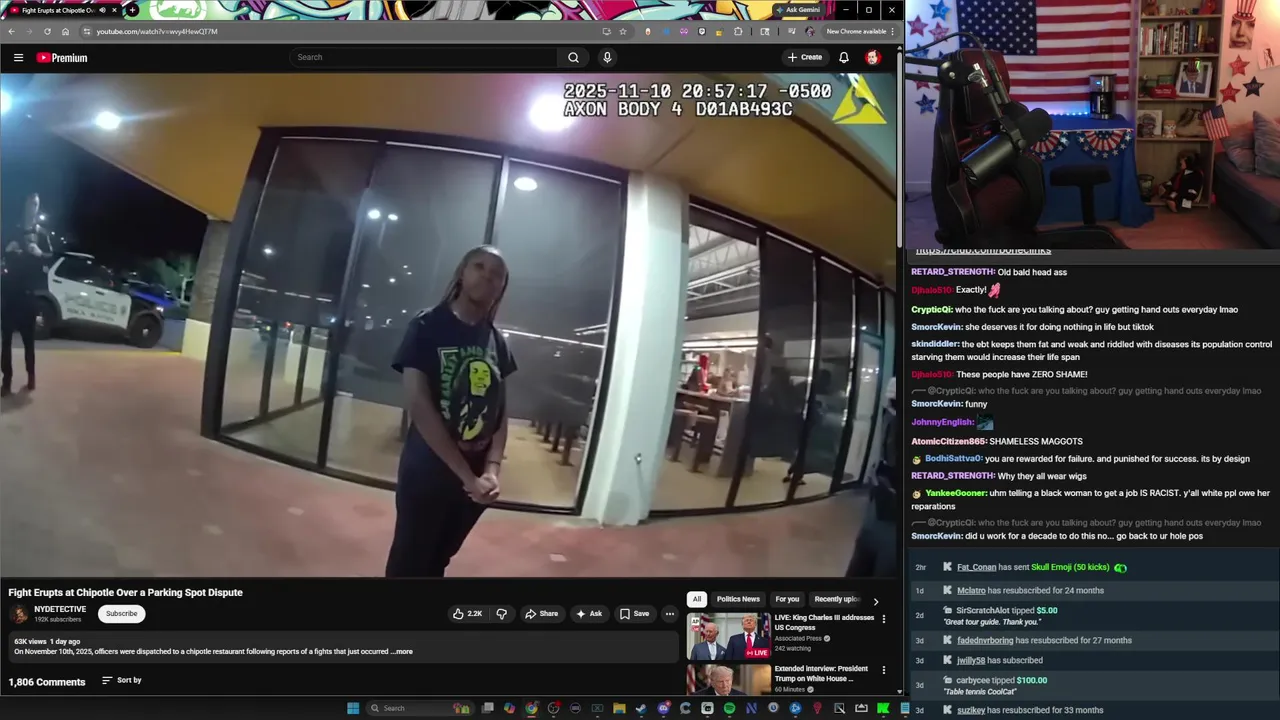Select the All filter chip
Image resolution: width=1280 pixels, height=720 pixels.
coord(697,599)
